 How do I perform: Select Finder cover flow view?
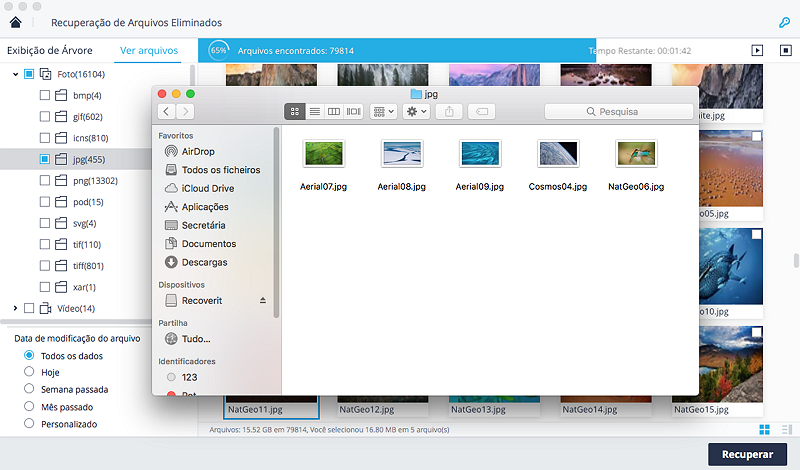354,111
